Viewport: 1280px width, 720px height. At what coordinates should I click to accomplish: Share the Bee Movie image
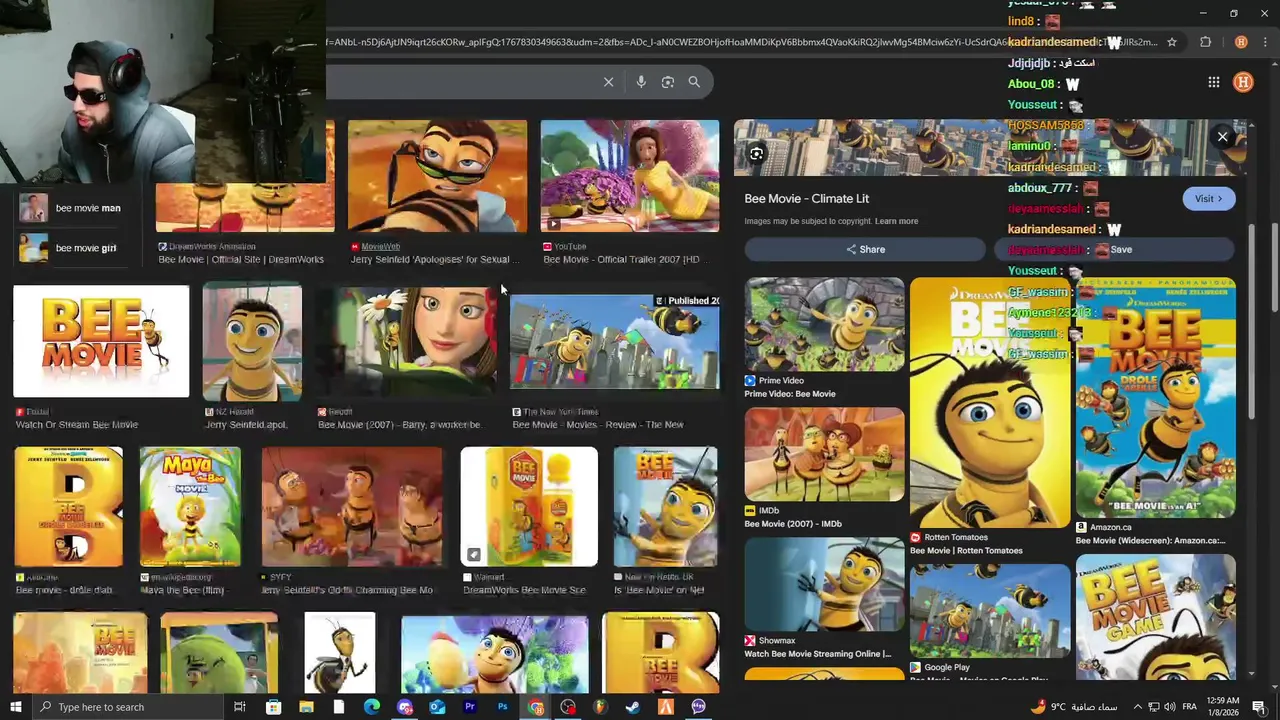(865, 249)
